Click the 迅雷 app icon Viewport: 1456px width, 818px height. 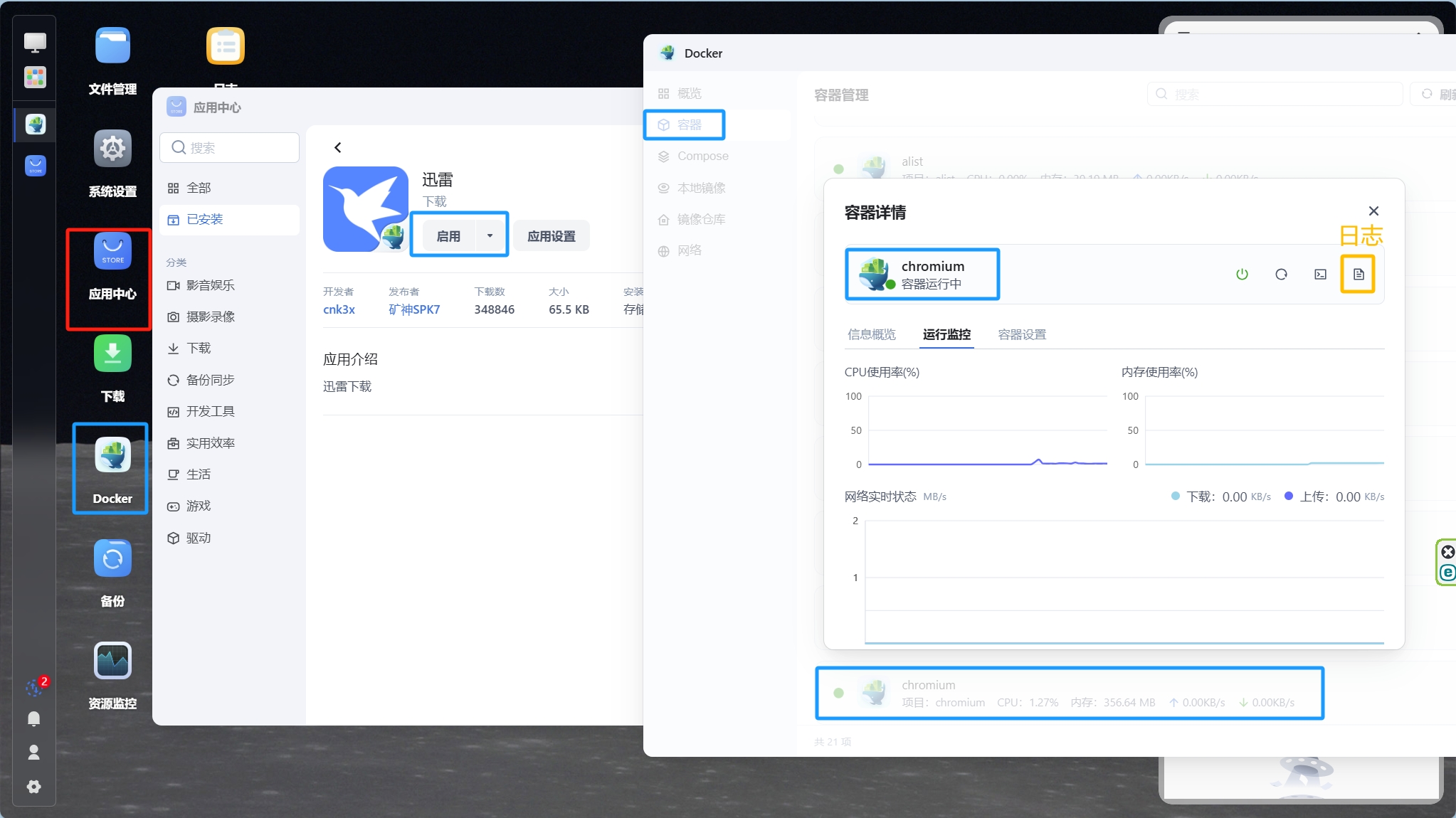point(366,209)
